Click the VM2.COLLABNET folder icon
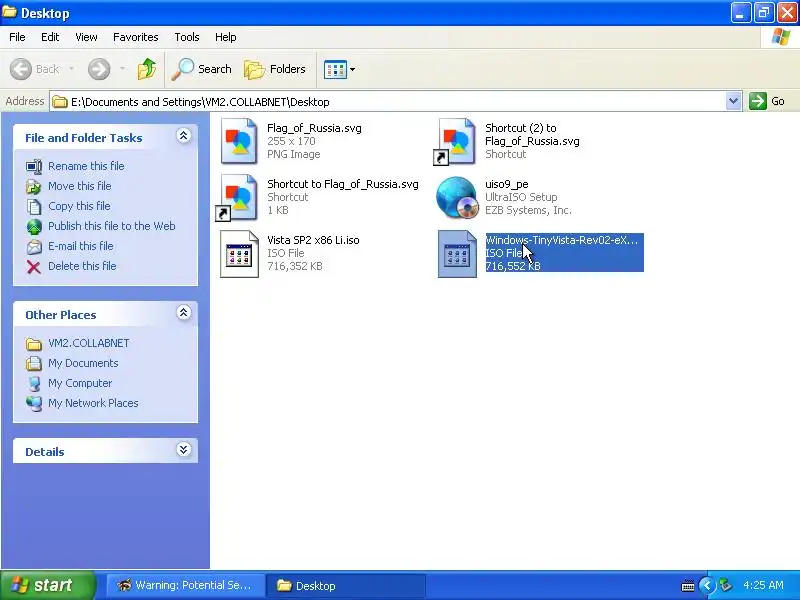The height and width of the screenshot is (600, 800). [34, 344]
